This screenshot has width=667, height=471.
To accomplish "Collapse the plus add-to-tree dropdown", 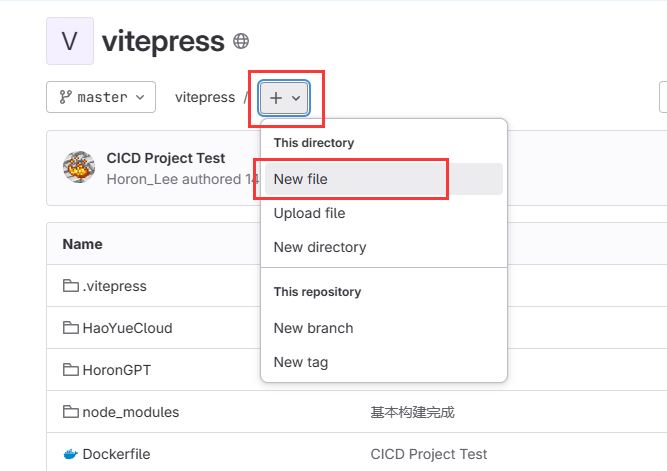I will point(285,98).
